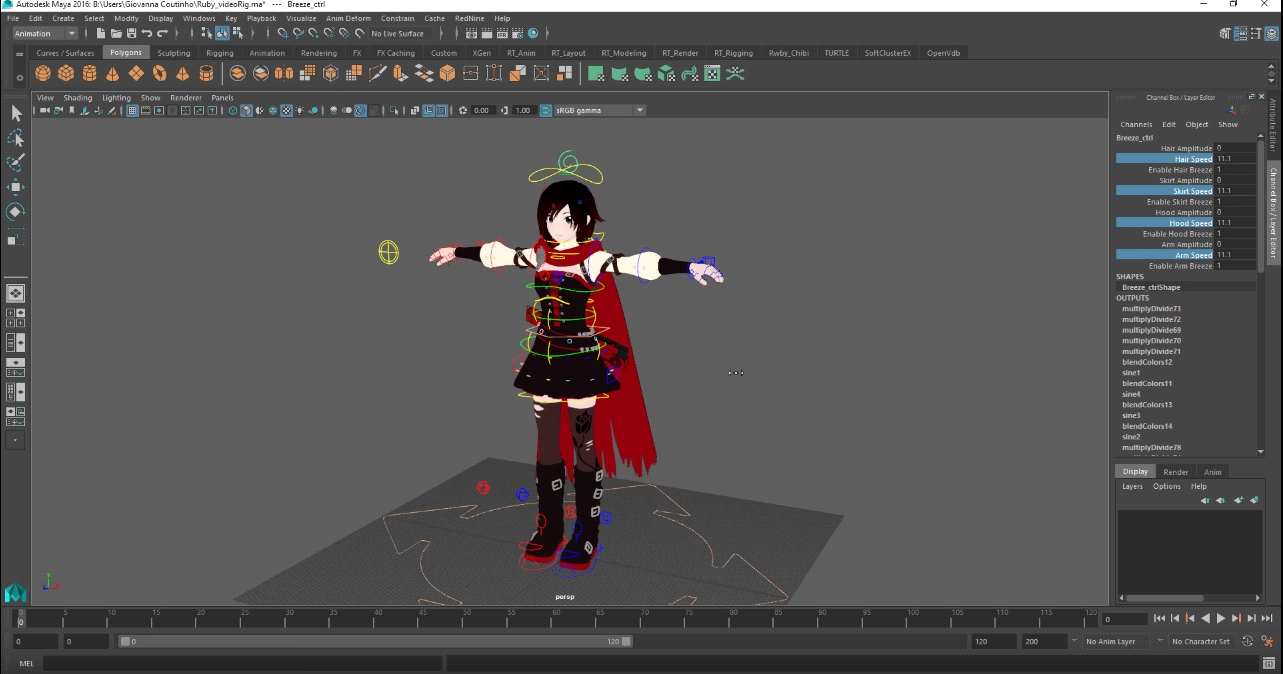Play the animation forward
This screenshot has height=674, width=1283.
[1221, 619]
